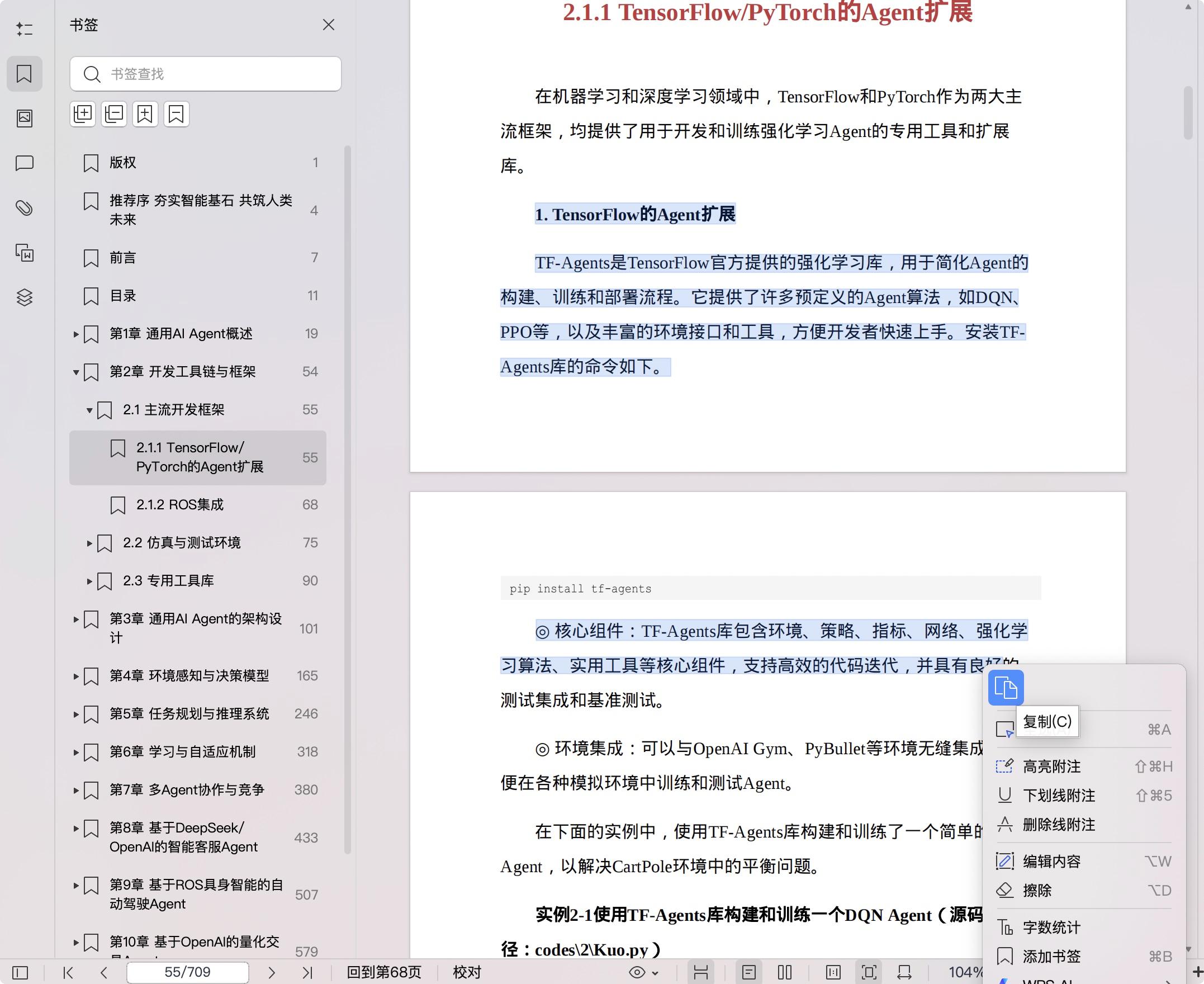The height and width of the screenshot is (984, 1204).
Task: Click 回到第68页 in status bar
Action: pyautogui.click(x=384, y=973)
